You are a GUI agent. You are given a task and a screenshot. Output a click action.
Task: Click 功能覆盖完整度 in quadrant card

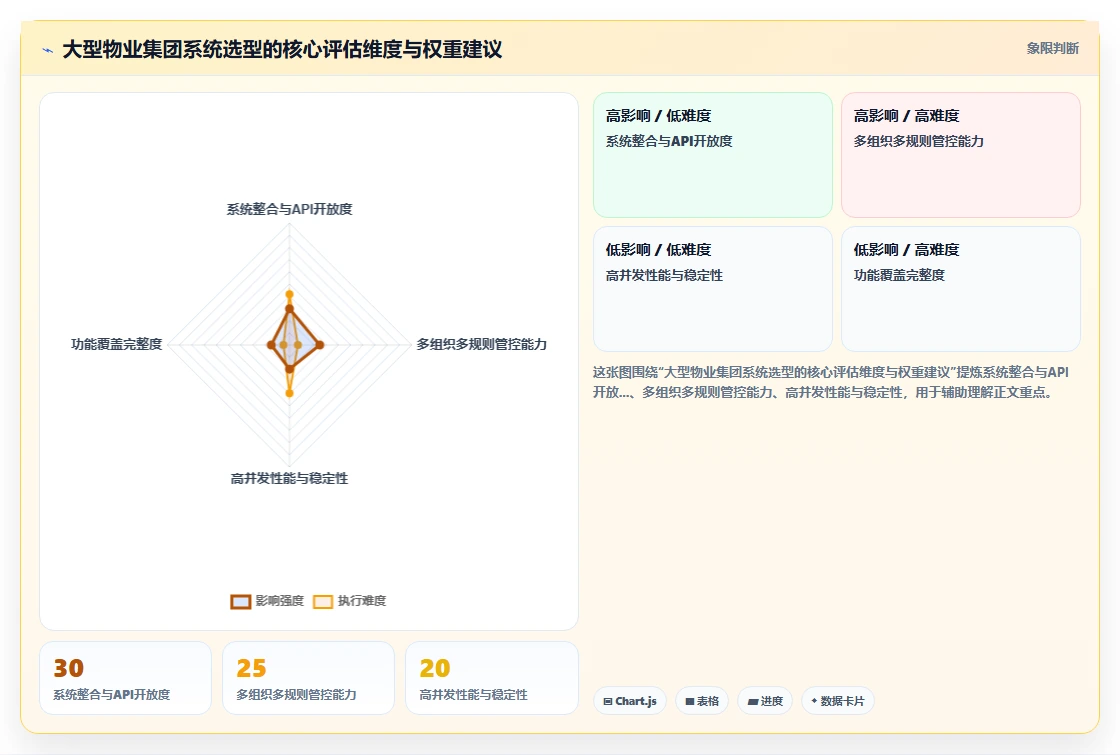point(899,276)
